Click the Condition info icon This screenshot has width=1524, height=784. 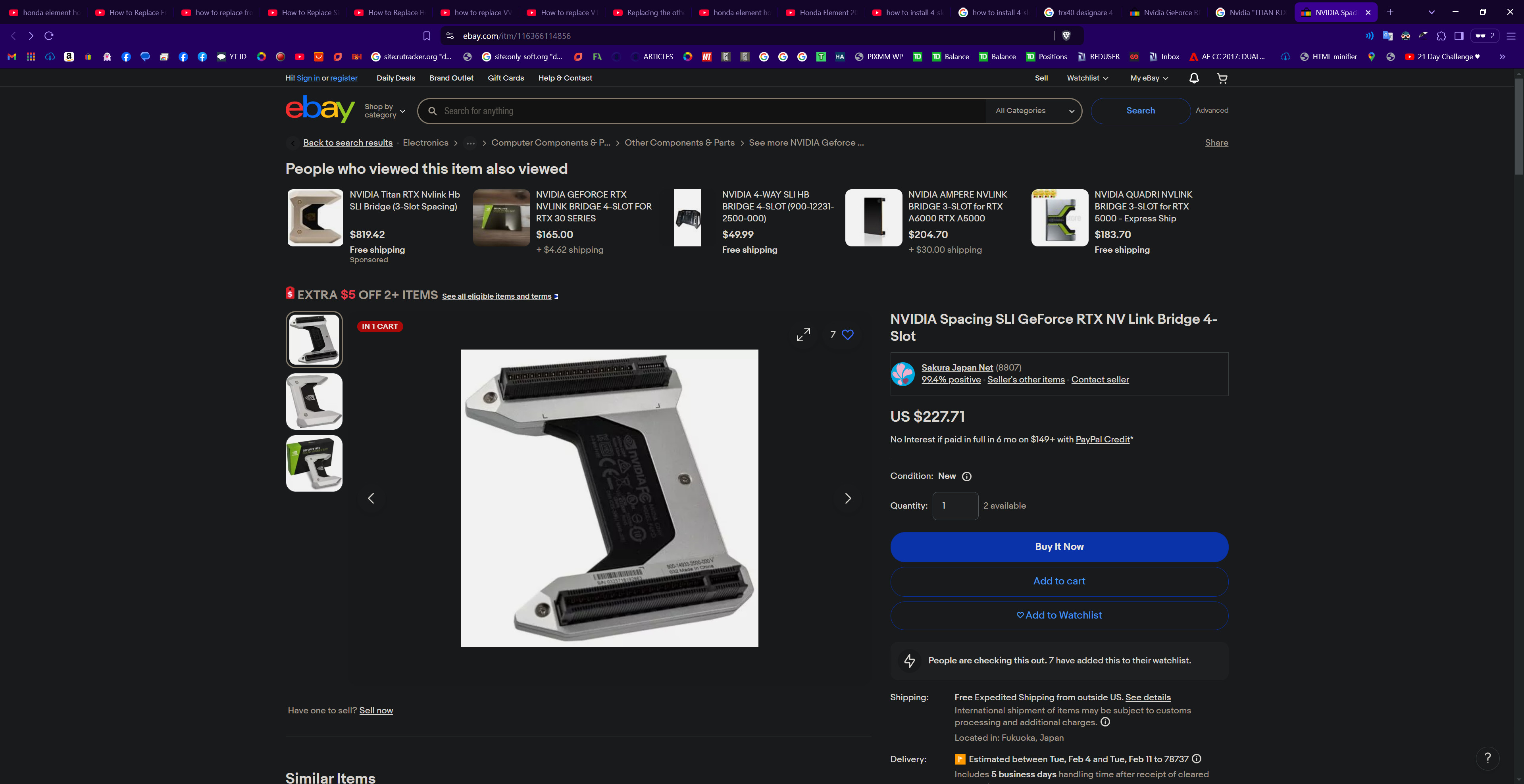point(967,477)
